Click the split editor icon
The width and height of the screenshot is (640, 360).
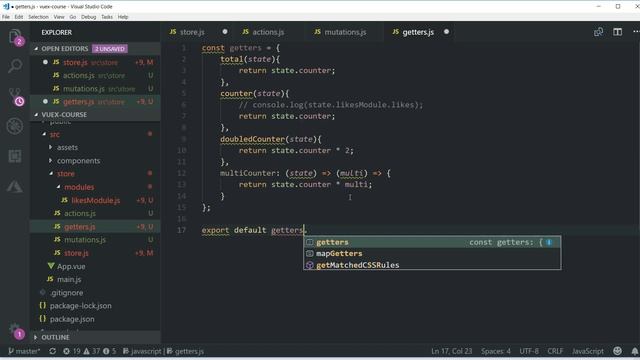click(x=618, y=32)
